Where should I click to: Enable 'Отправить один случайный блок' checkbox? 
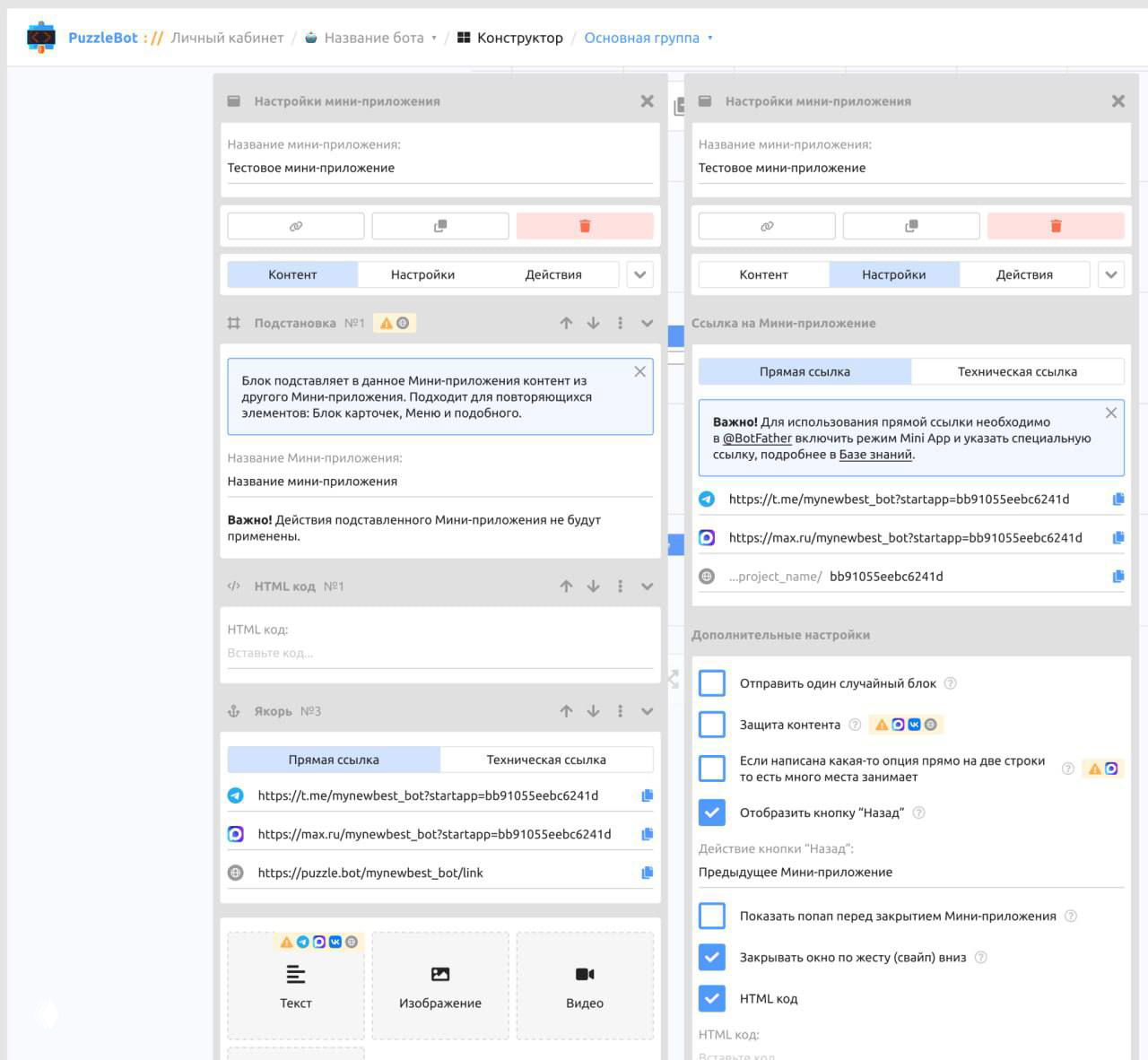(x=712, y=683)
